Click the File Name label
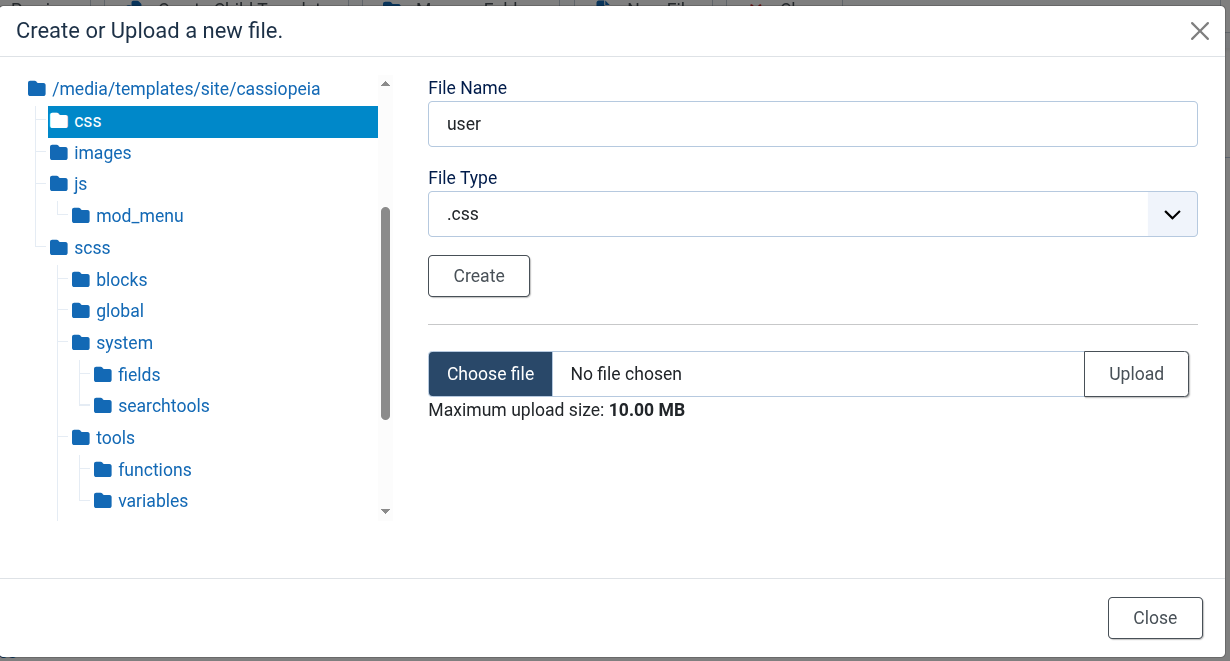This screenshot has height=661, width=1230. tap(467, 88)
